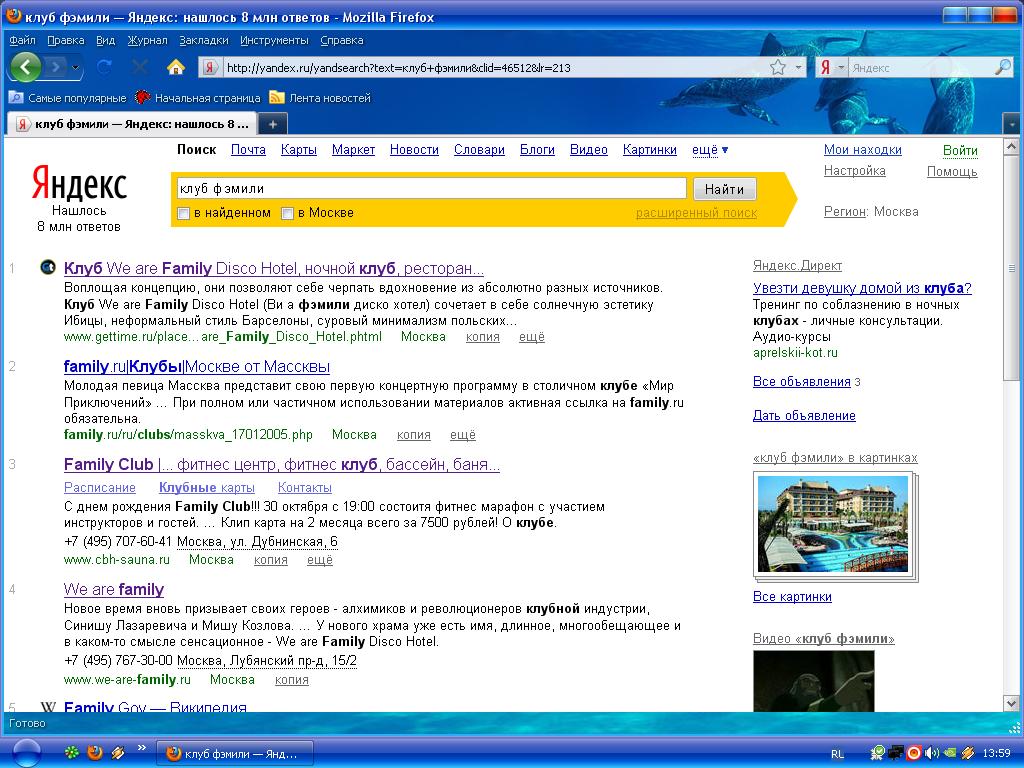Image resolution: width=1024 pixels, height=768 pixels.
Task: Open the search engine selector dropdown
Action: (x=832, y=67)
